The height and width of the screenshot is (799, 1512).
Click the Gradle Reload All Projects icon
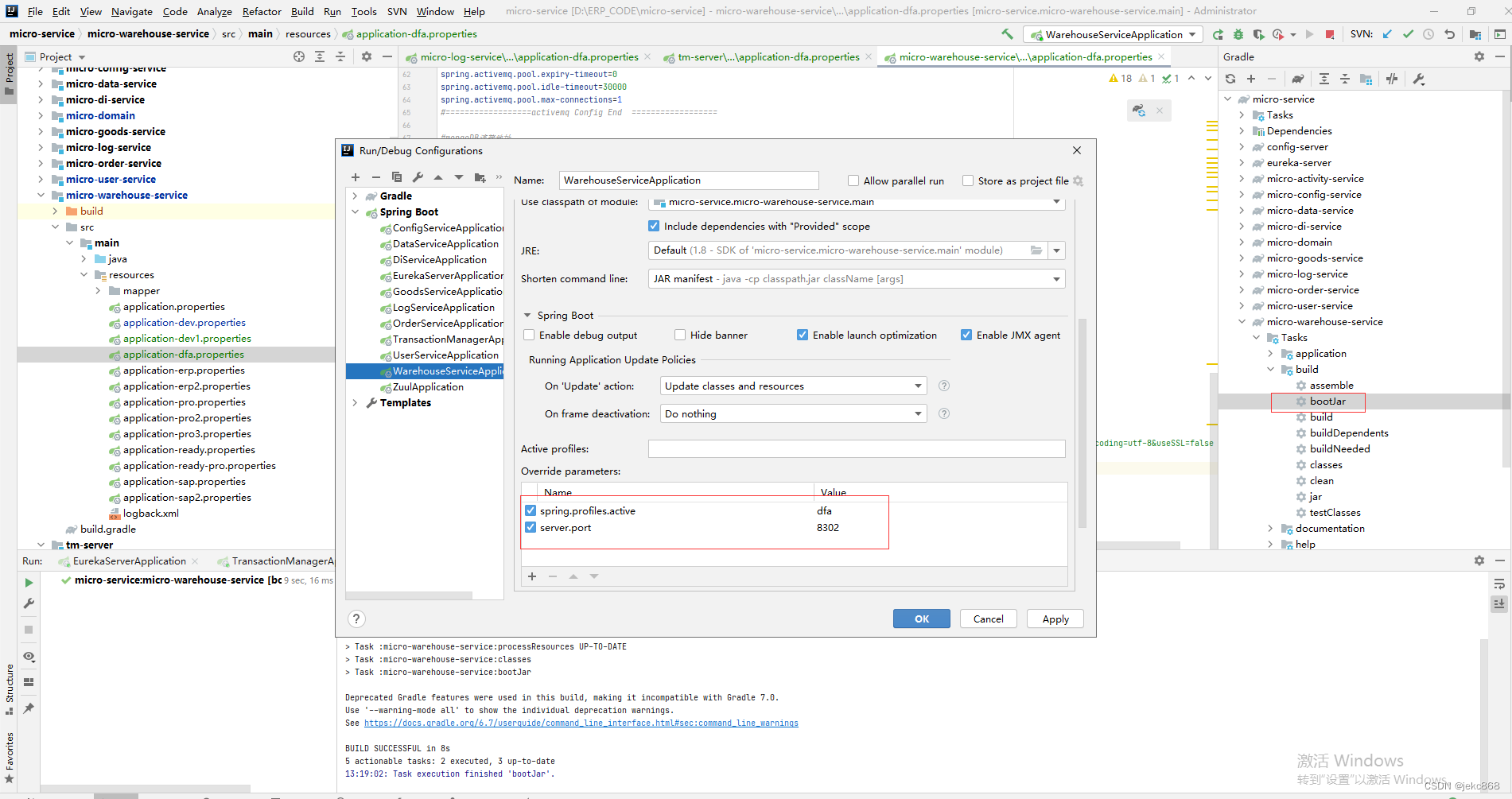pyautogui.click(x=1230, y=79)
